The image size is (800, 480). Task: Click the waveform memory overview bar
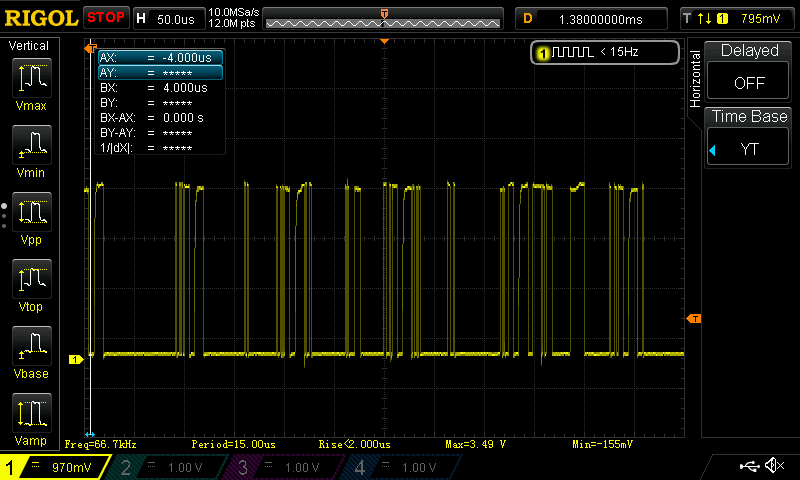click(x=383, y=19)
